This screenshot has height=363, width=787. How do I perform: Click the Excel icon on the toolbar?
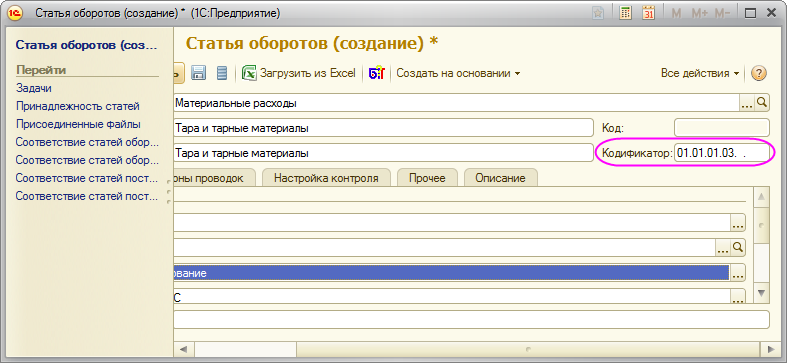pos(249,73)
